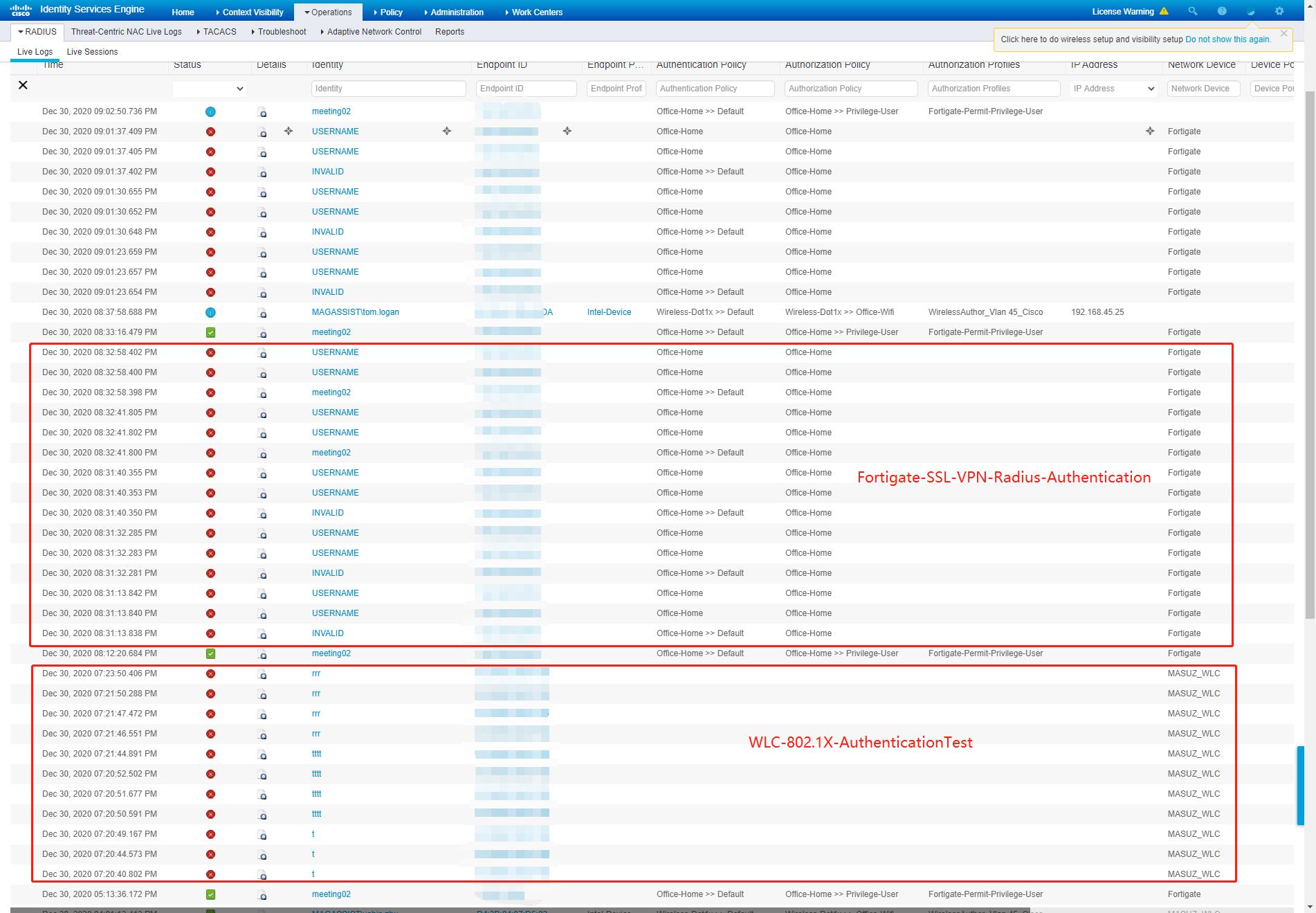Click green success status icon at 08:33:16.479 PM
This screenshot has width=1316, height=913.
tap(211, 332)
